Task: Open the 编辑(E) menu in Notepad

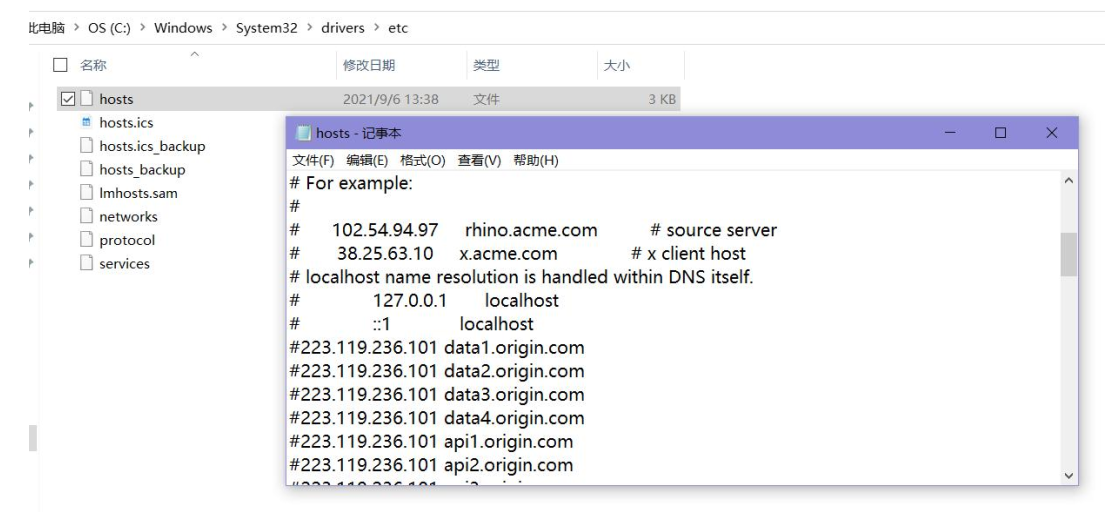Action: tap(367, 161)
